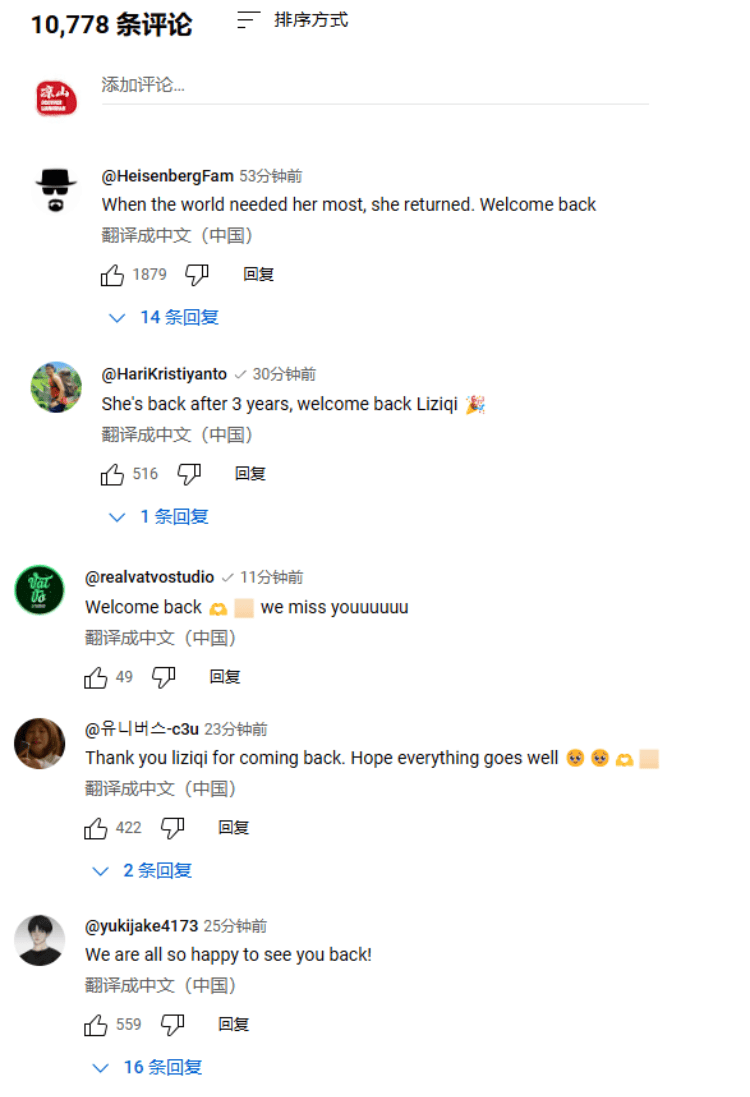Click the 添加评论 comment input field

[375, 87]
